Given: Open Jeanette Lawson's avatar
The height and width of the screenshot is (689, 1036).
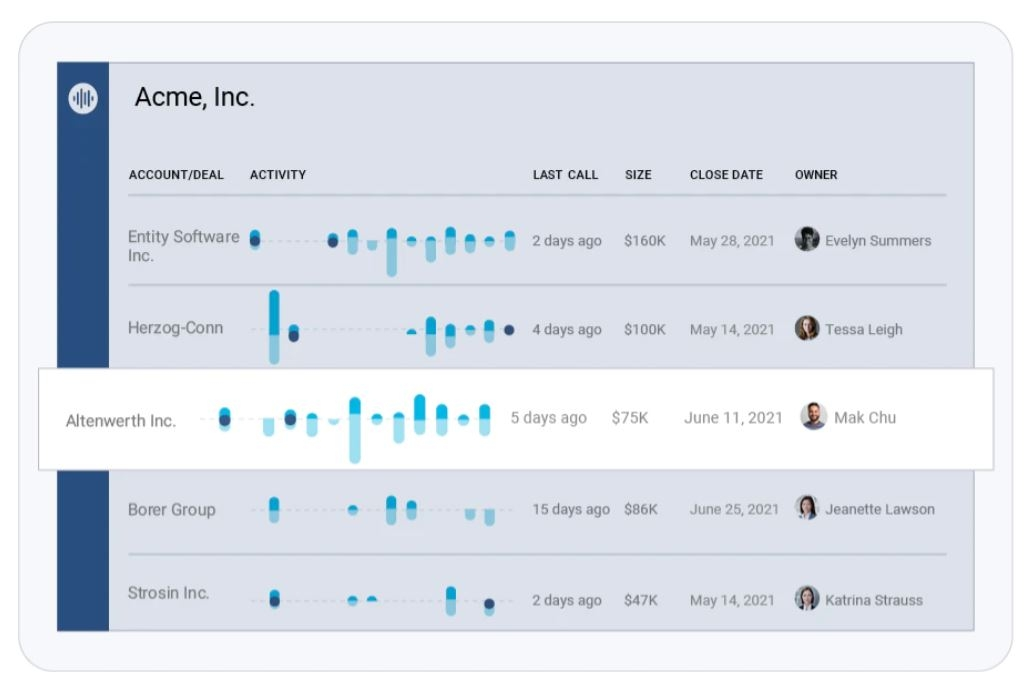Looking at the screenshot, I should tap(807, 508).
